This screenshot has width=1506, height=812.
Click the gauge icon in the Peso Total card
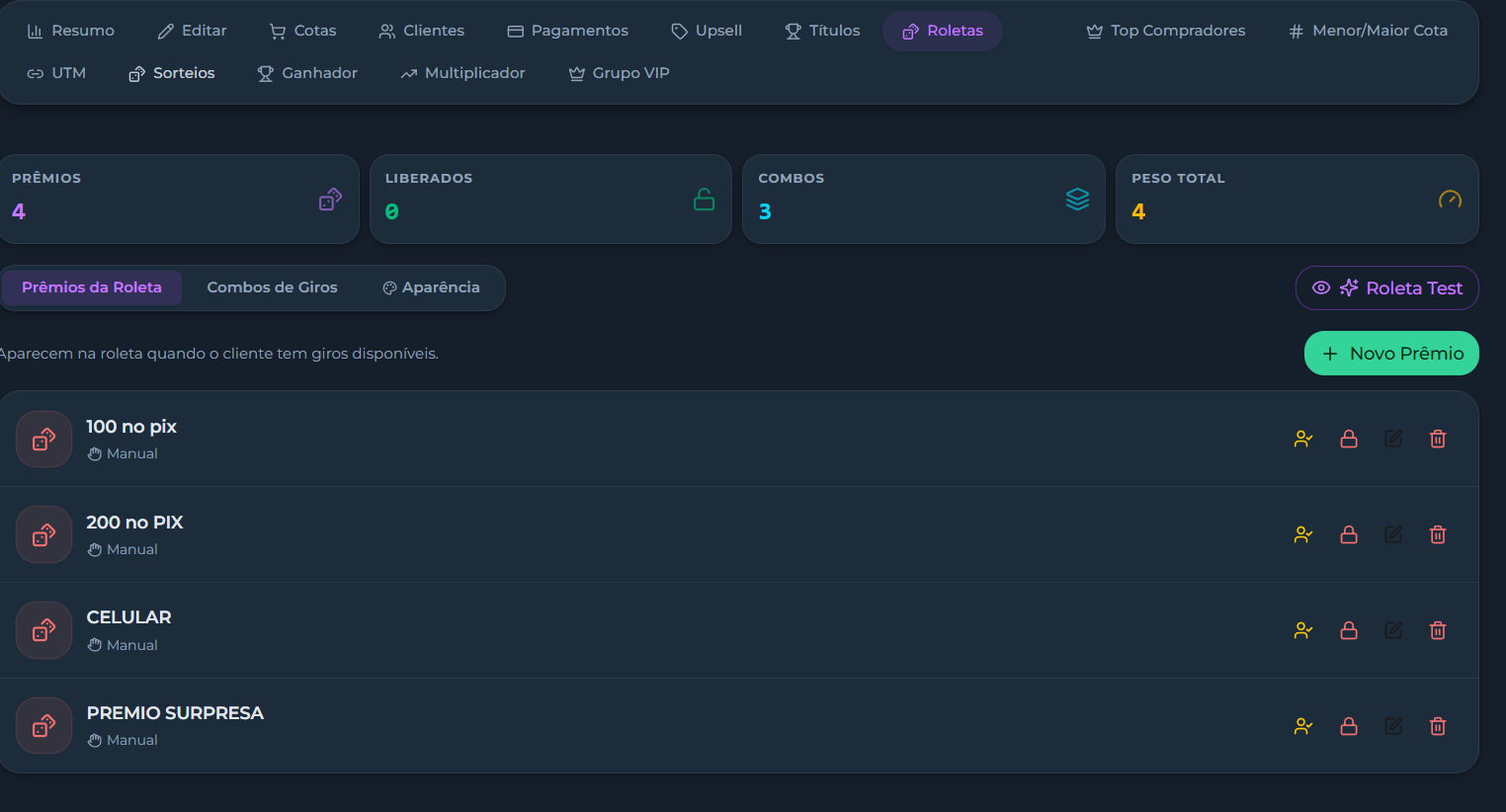click(x=1450, y=200)
